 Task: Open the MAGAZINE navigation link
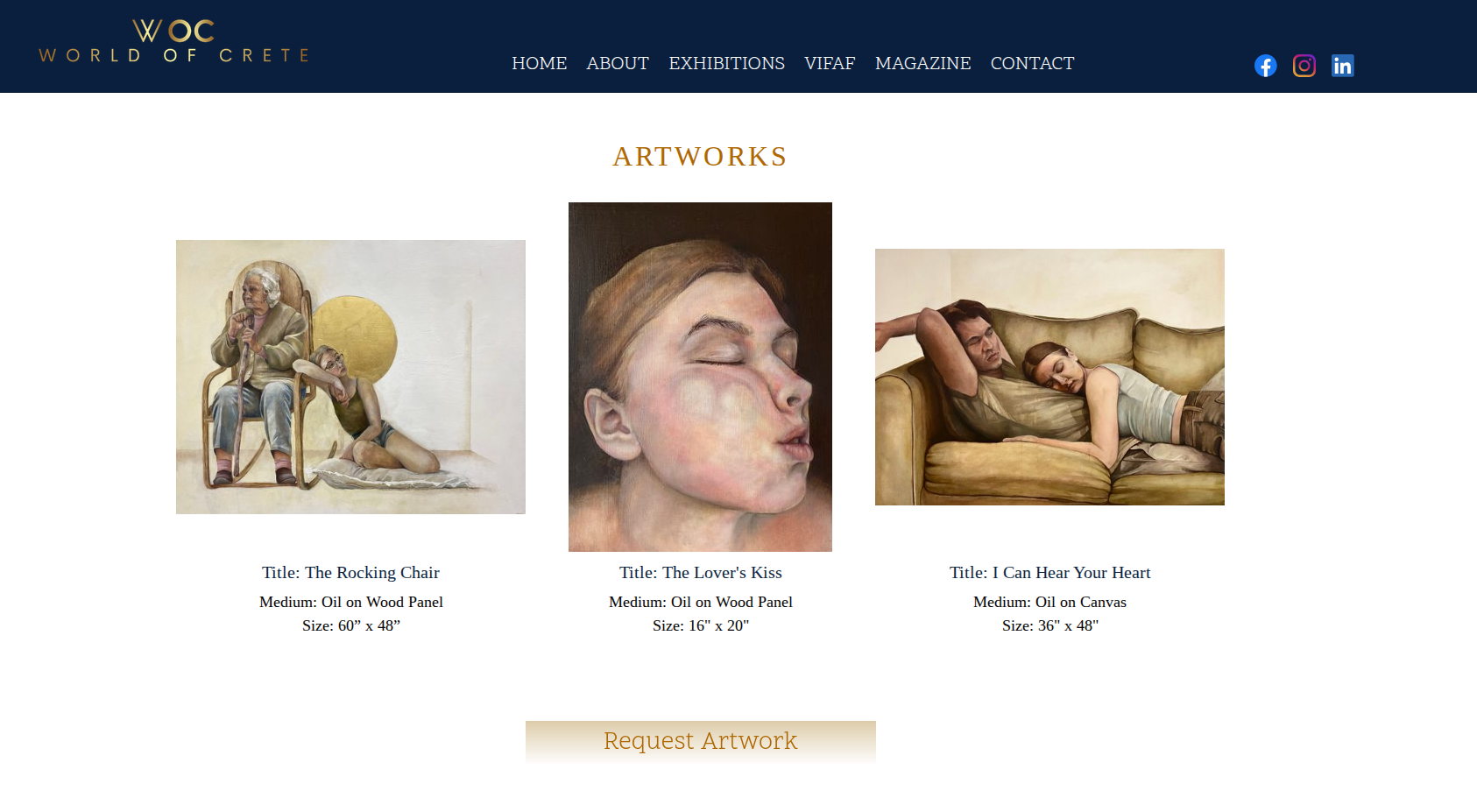[x=922, y=63]
